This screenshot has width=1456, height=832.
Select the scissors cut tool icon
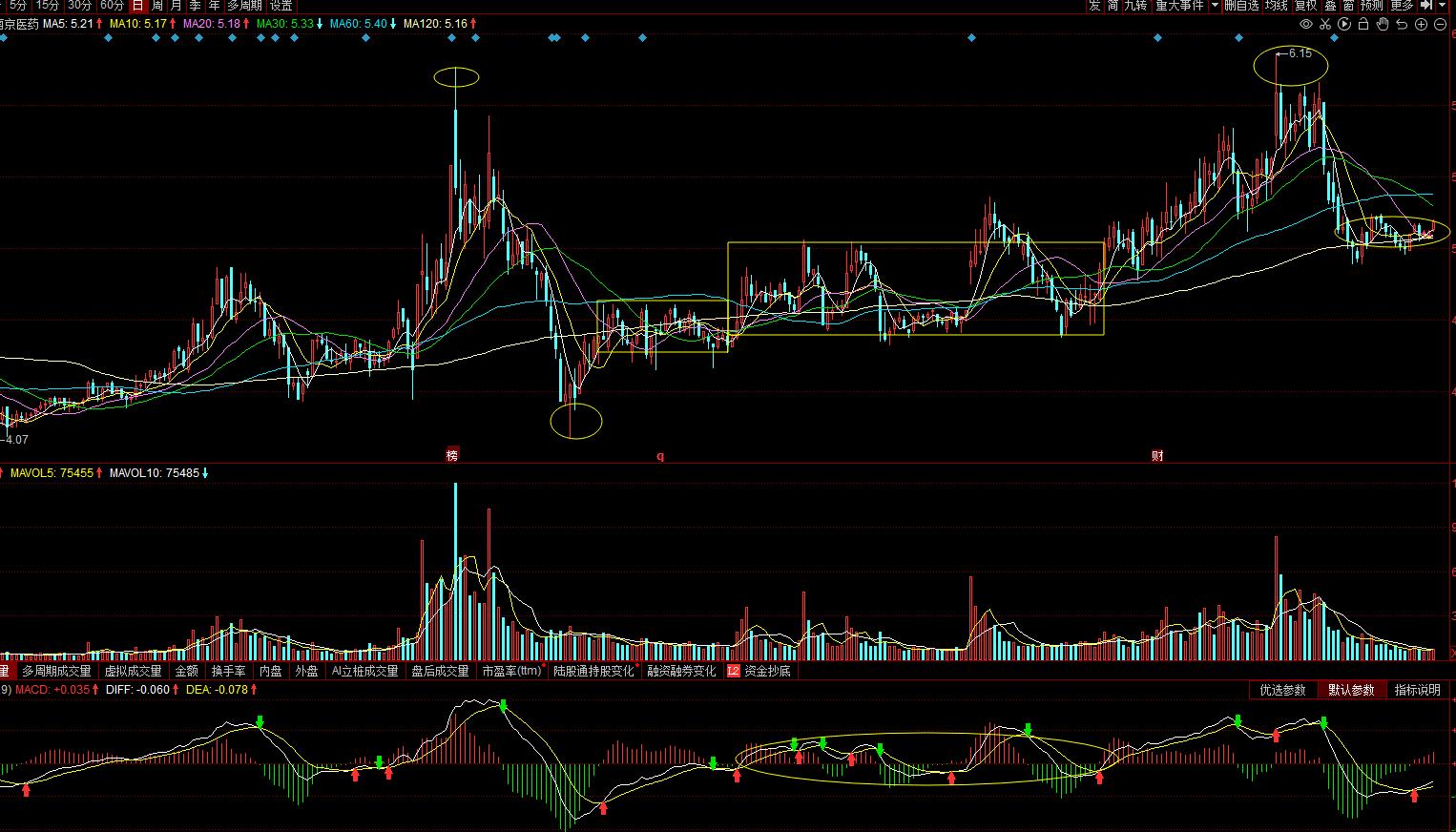(1326, 24)
